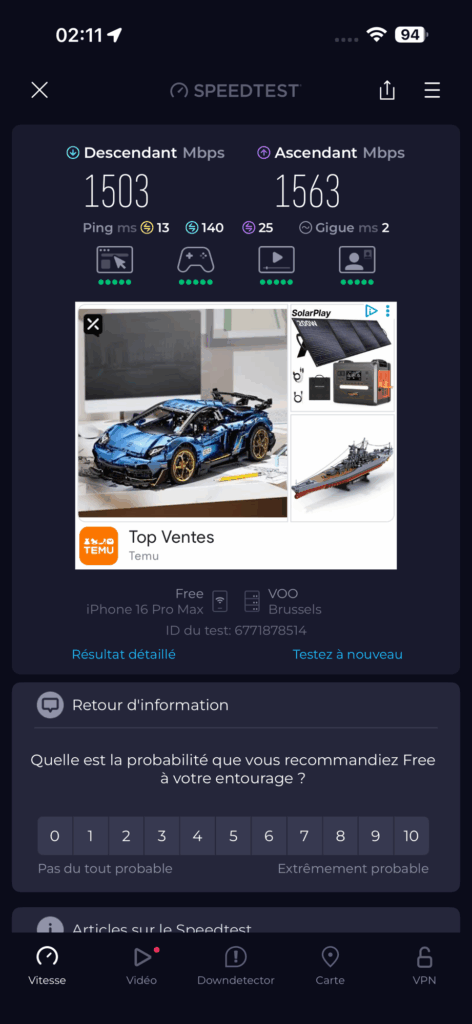Open the VPN tab
This screenshot has height=1024, width=472.
424,966
